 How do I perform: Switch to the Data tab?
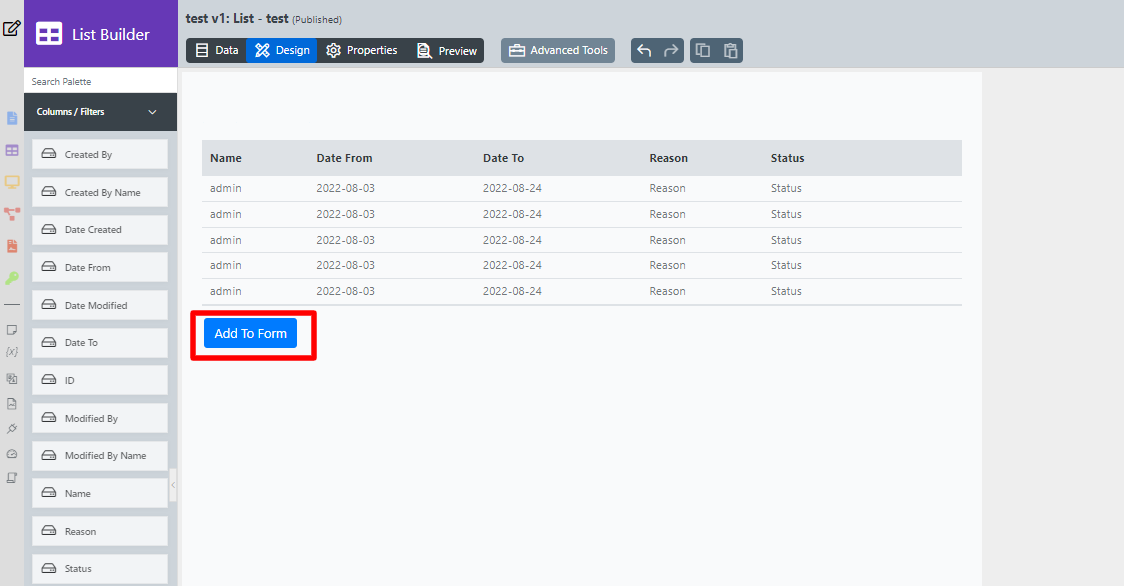[x=217, y=50]
